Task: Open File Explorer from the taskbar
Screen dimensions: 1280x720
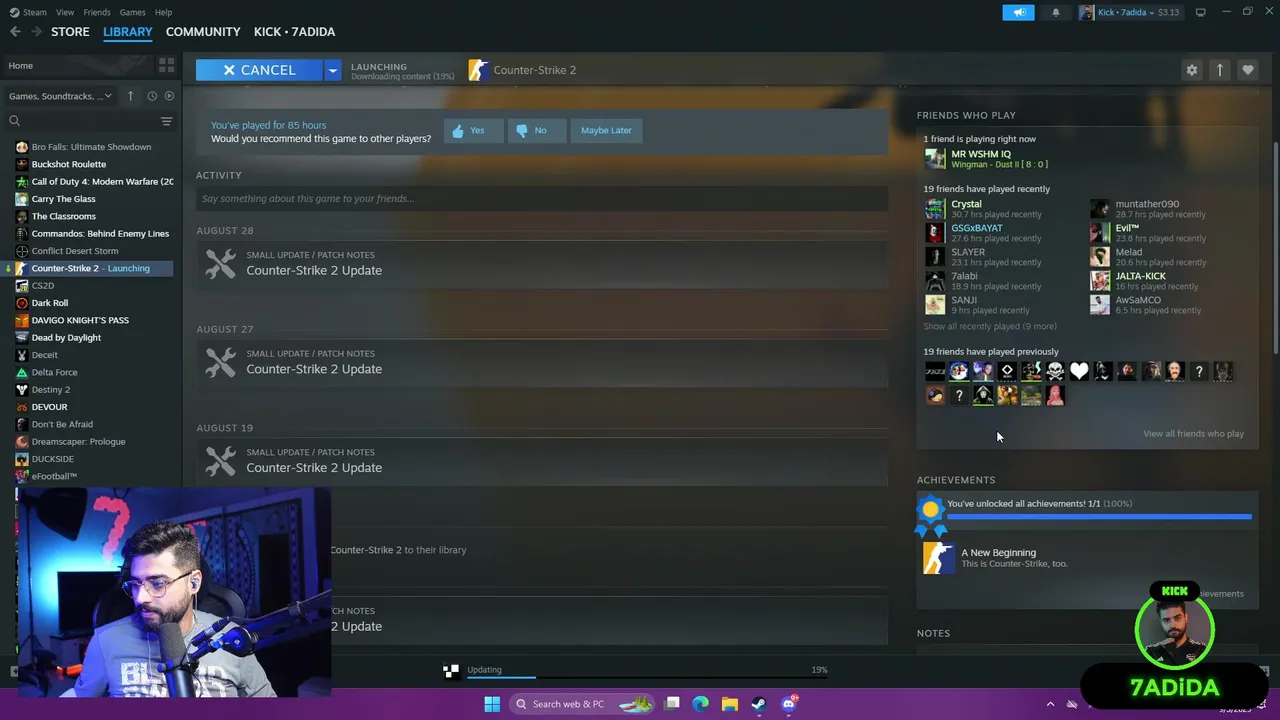Action: click(730, 704)
